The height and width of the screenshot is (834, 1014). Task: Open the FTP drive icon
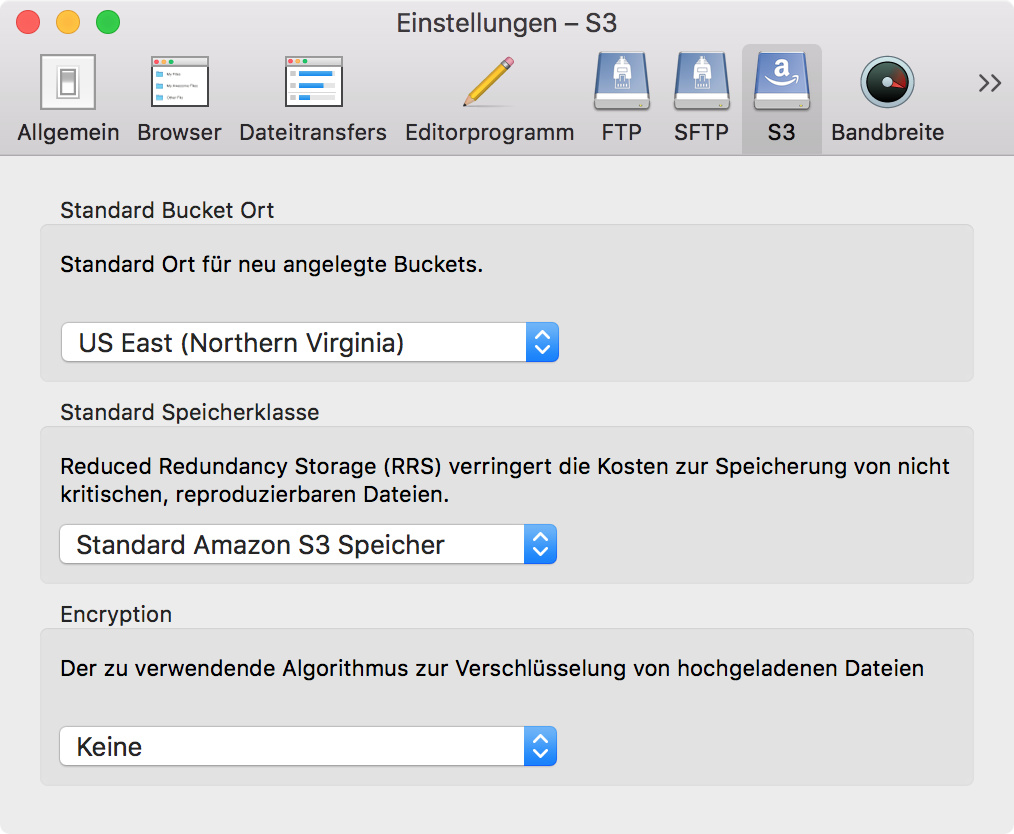coord(621,82)
